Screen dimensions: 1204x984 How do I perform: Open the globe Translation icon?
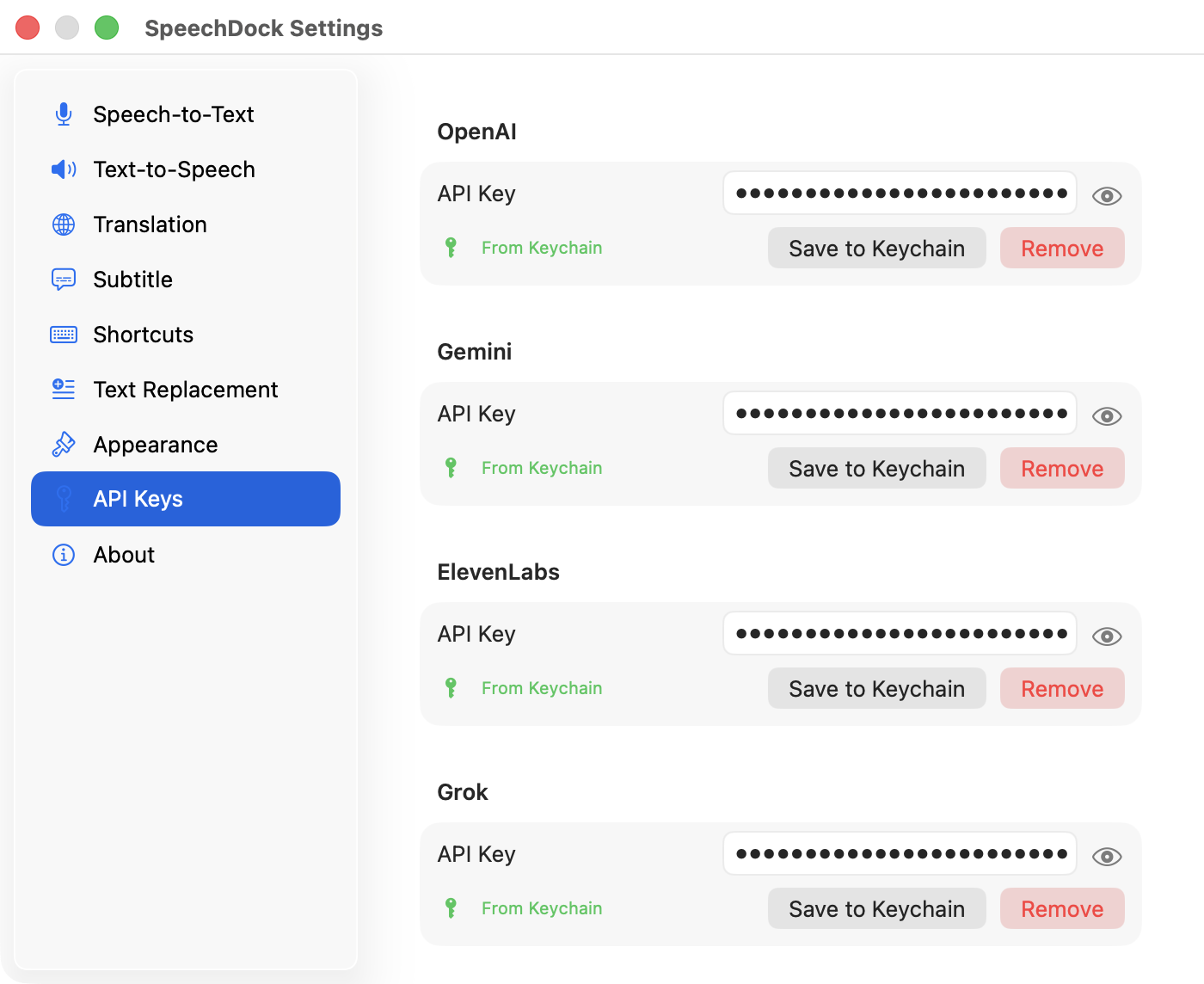[x=62, y=224]
